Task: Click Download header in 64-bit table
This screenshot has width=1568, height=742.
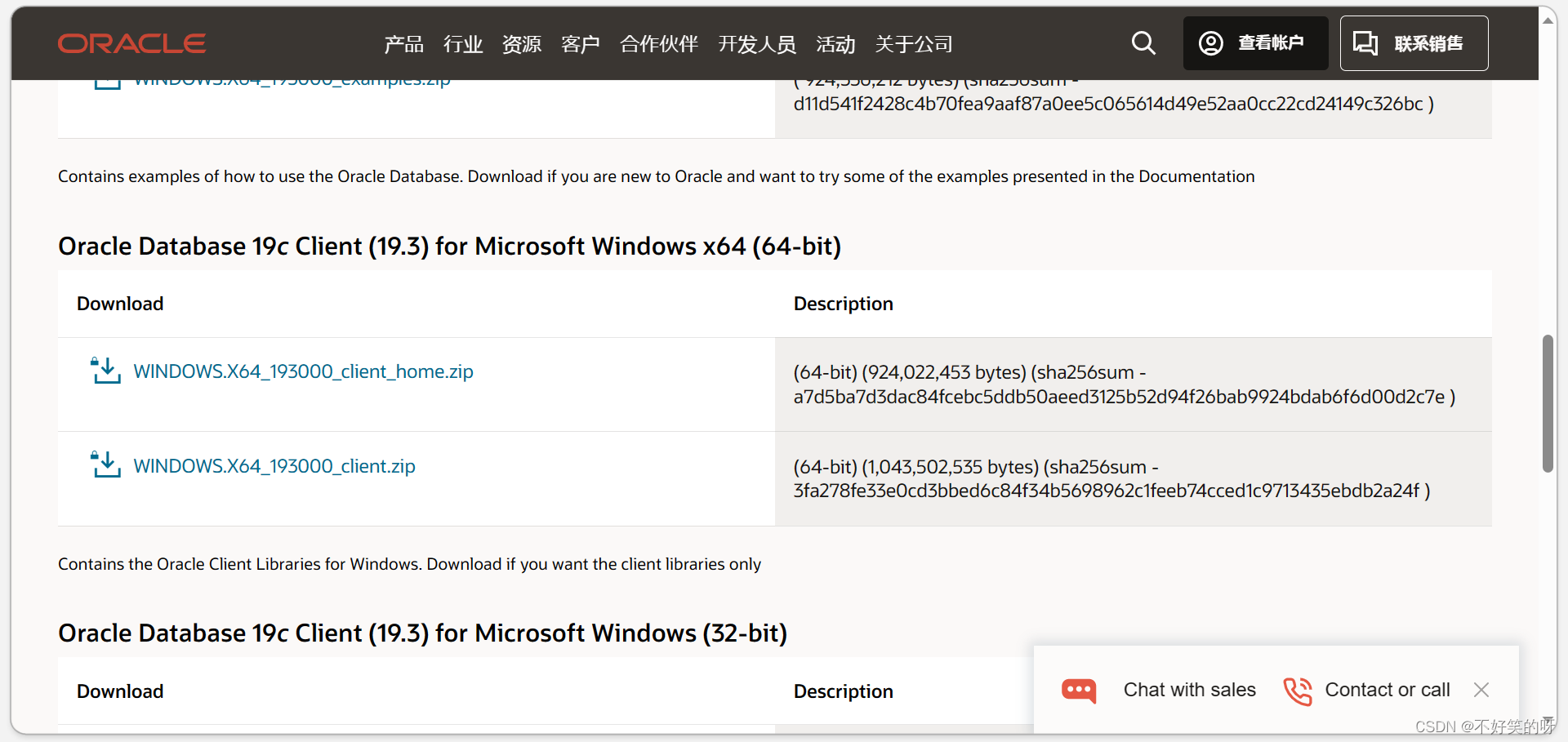Action: [x=120, y=304]
